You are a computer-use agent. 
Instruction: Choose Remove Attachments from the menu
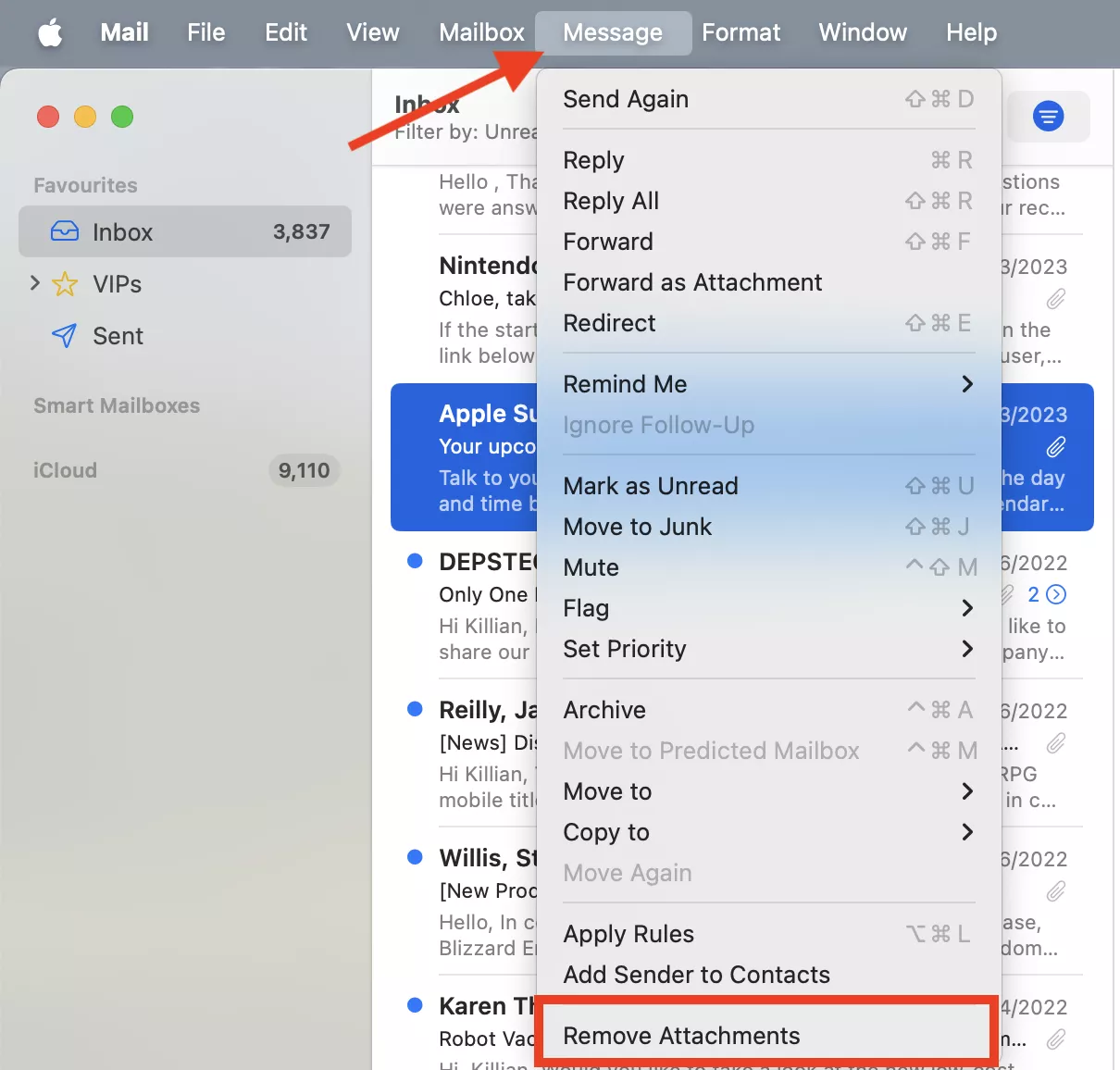[681, 1036]
